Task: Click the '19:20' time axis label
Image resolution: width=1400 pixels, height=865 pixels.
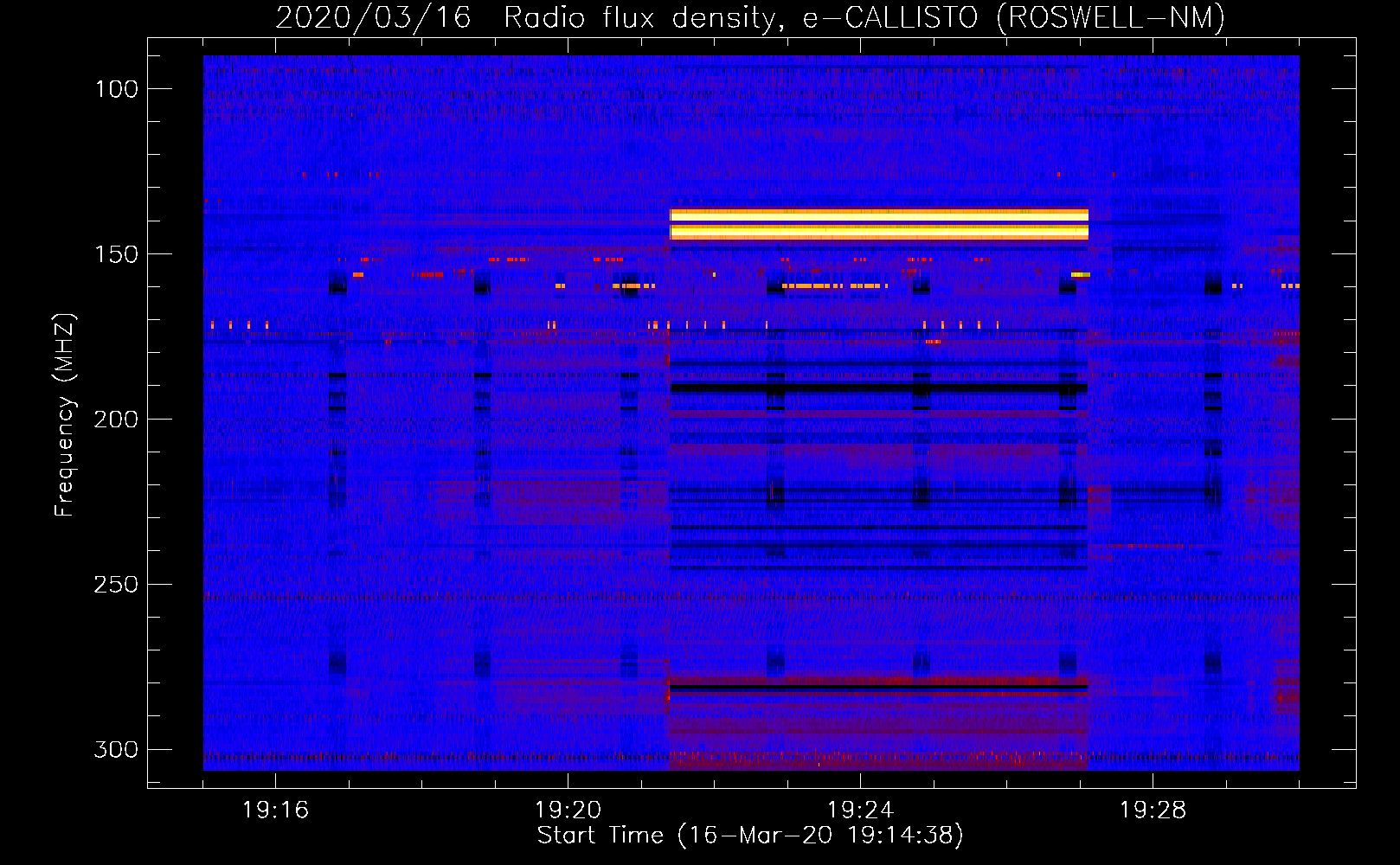Action: coord(568,811)
